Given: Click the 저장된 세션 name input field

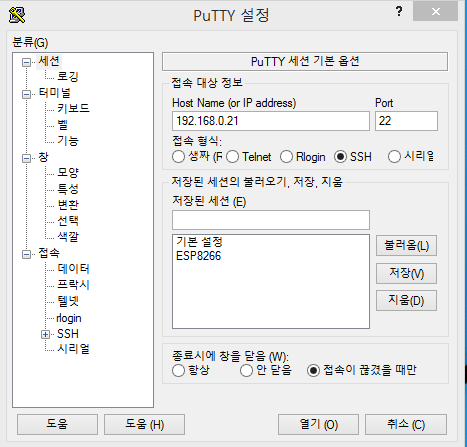Looking at the screenshot, I should [x=271, y=220].
